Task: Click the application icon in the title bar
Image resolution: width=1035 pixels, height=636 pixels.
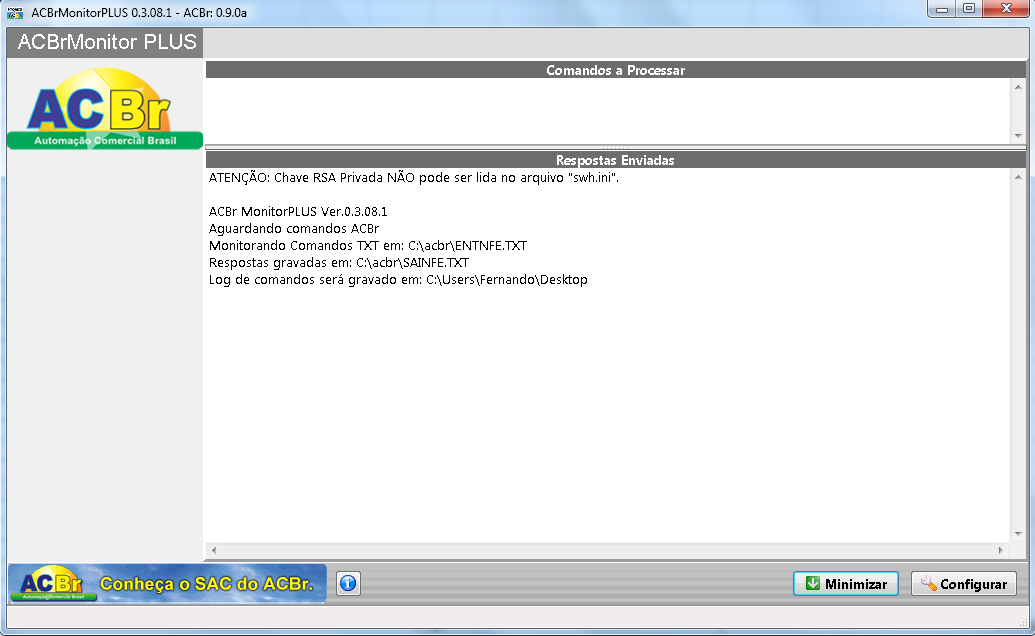Action: pos(15,12)
